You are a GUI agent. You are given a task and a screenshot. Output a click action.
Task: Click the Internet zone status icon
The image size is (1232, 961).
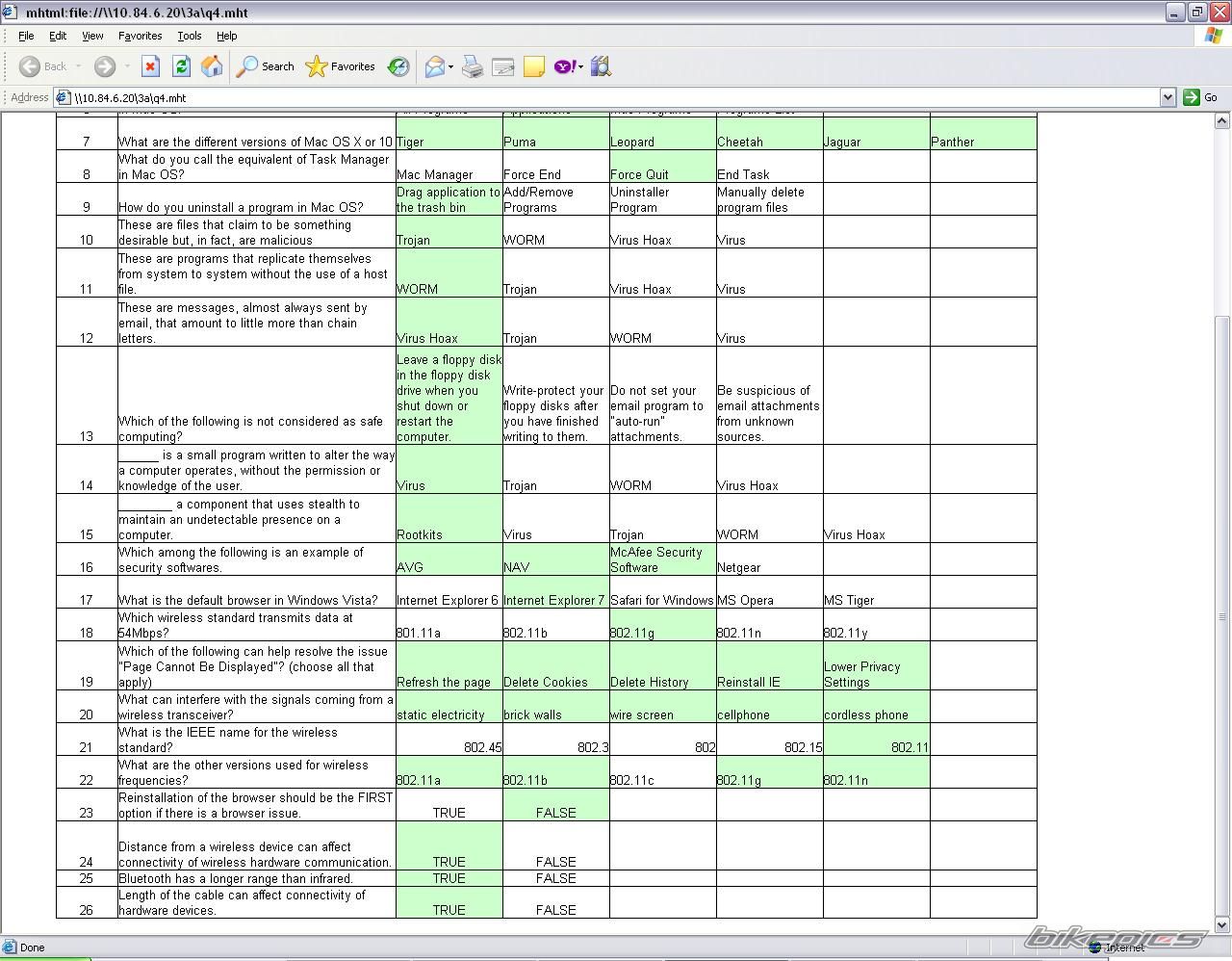(1094, 948)
